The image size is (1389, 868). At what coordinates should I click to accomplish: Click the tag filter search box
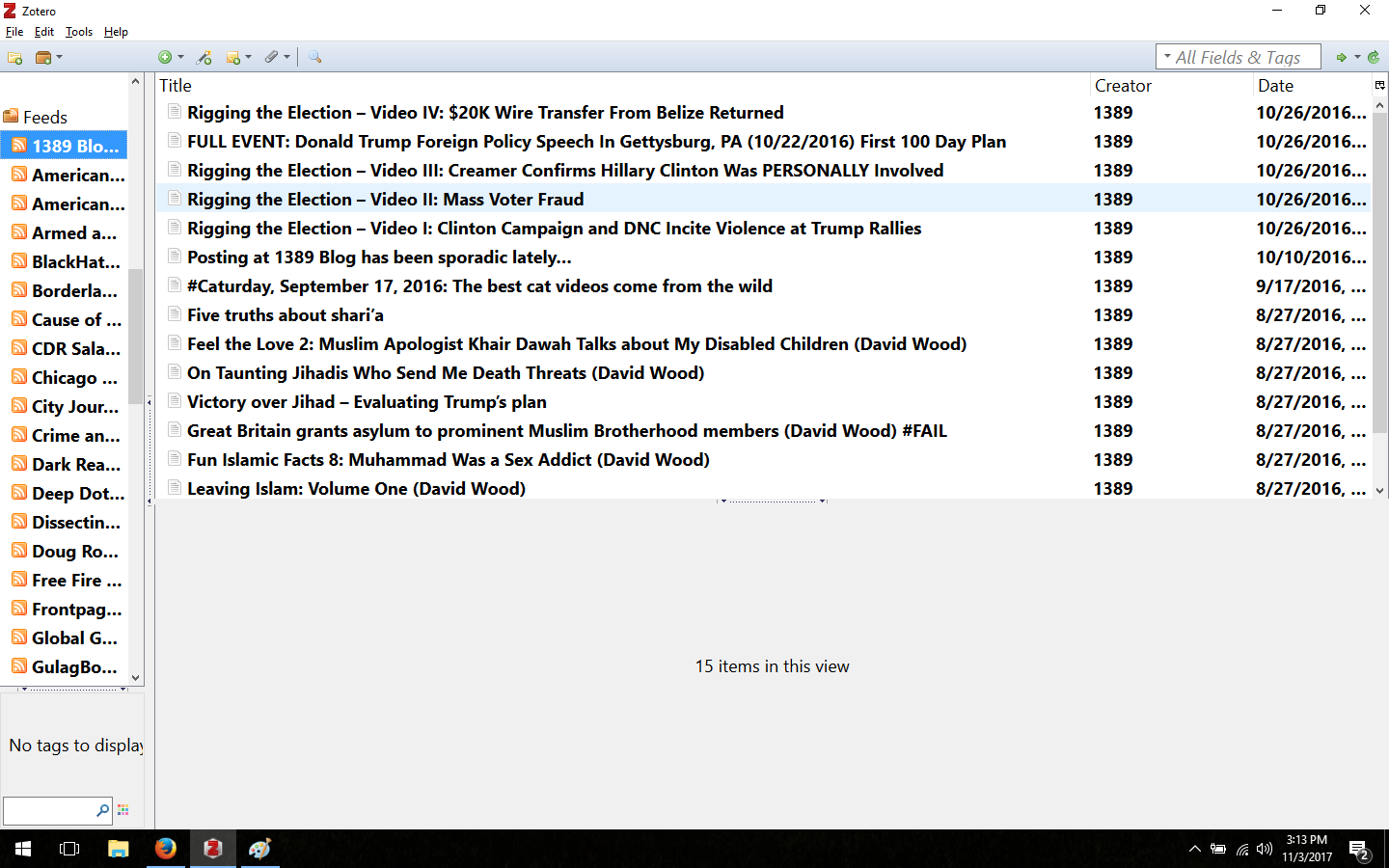pos(57,811)
